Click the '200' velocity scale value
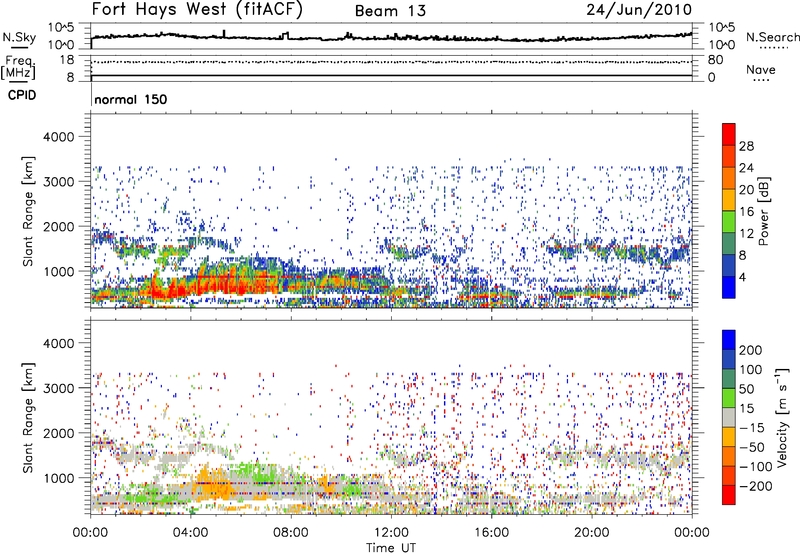Image resolution: width=800 pixels, height=554 pixels. click(751, 350)
